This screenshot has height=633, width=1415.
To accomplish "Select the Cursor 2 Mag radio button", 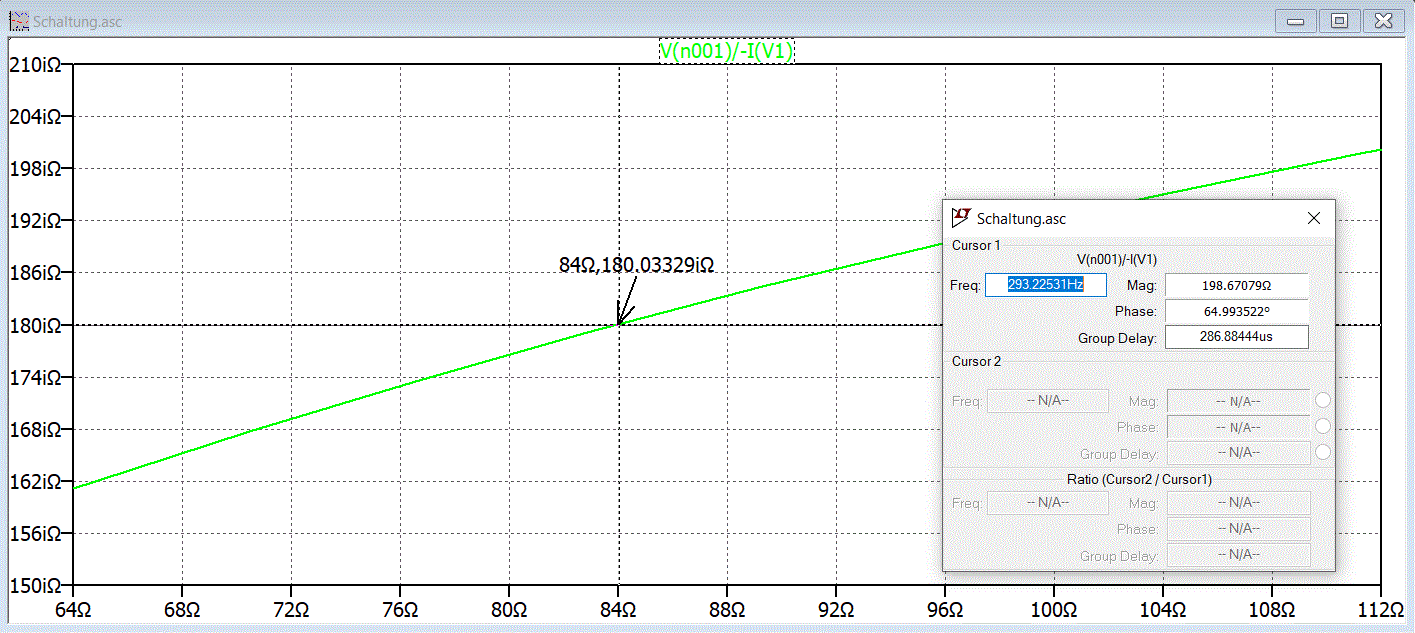I will pyautogui.click(x=1323, y=401).
